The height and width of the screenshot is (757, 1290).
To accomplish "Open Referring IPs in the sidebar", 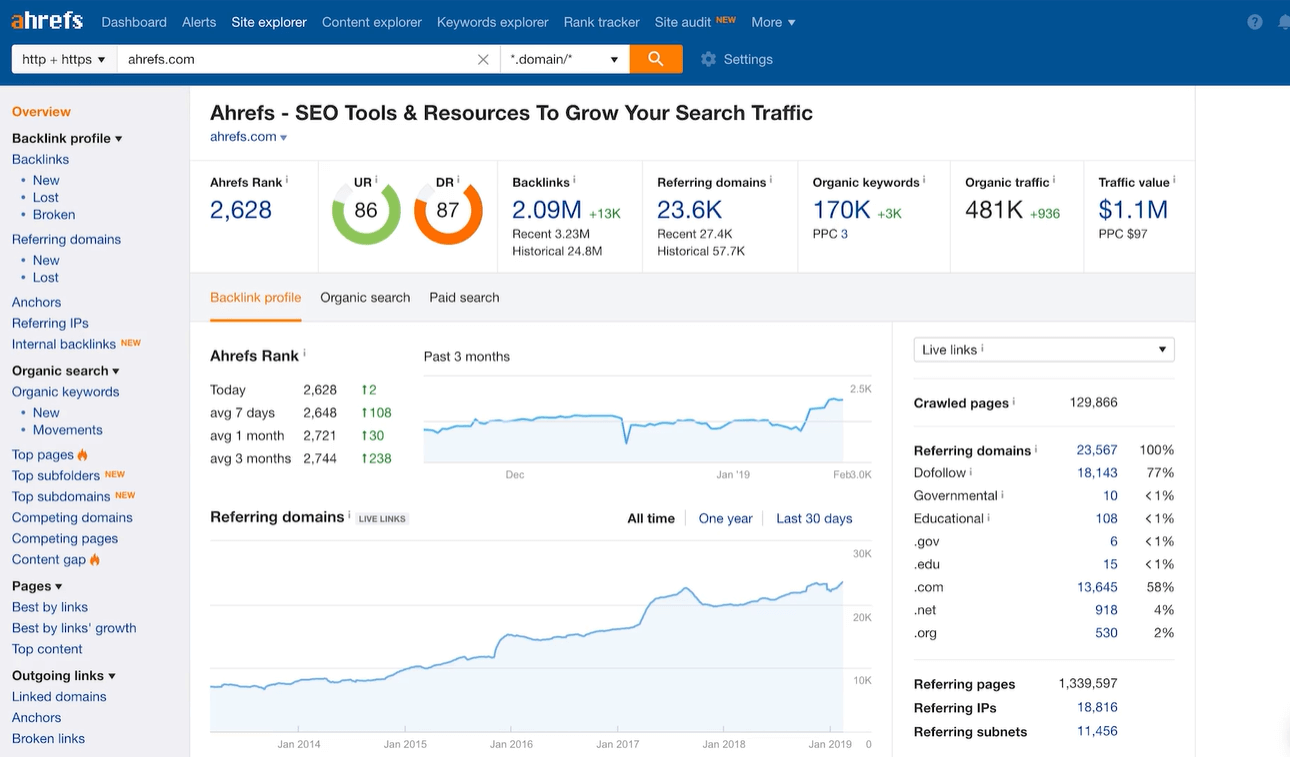I will [x=50, y=323].
